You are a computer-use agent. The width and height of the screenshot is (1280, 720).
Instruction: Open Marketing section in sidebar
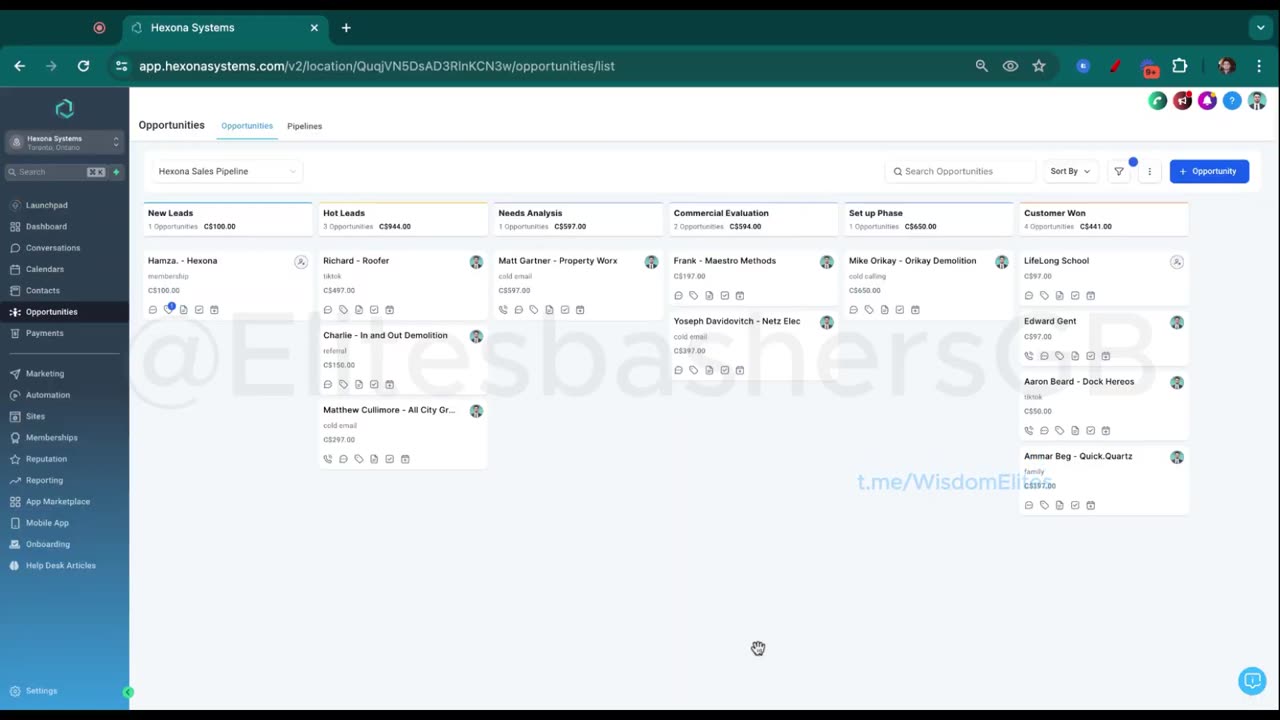(45, 374)
